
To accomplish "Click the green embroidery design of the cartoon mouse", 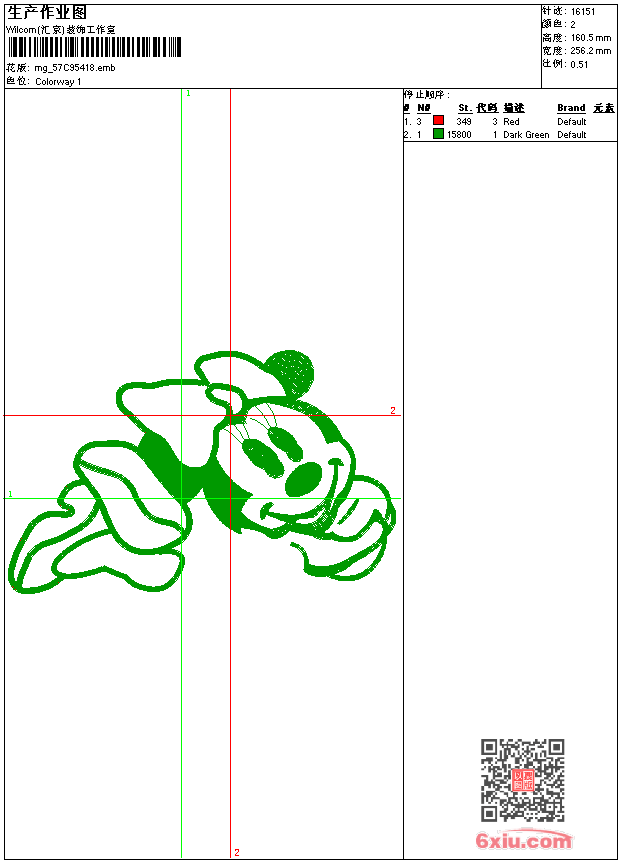I will click(202, 472).
